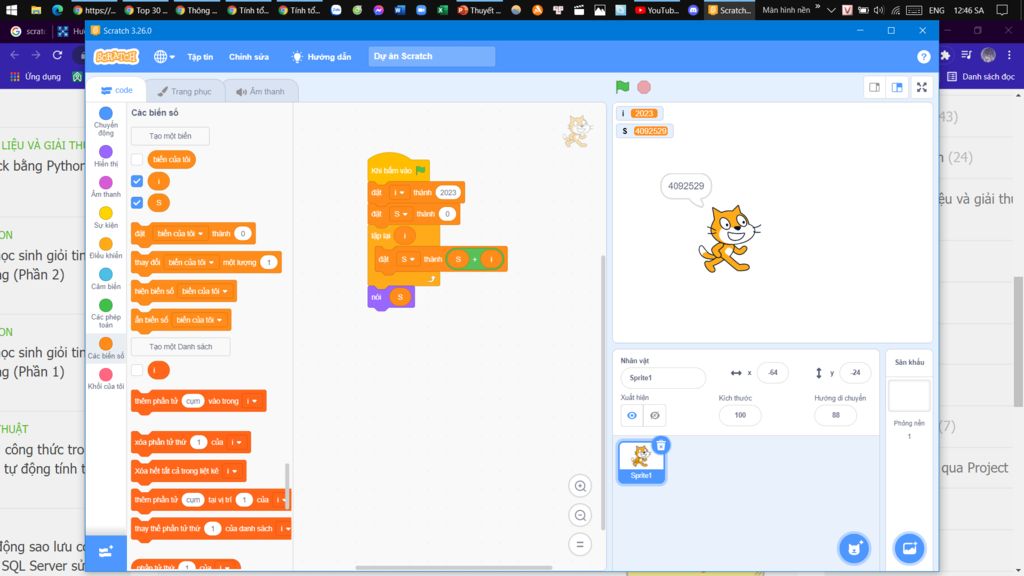Viewport: 1024px width, 576px height.
Task: Click the 'Tạo một Danh sách' button
Action: click(180, 347)
